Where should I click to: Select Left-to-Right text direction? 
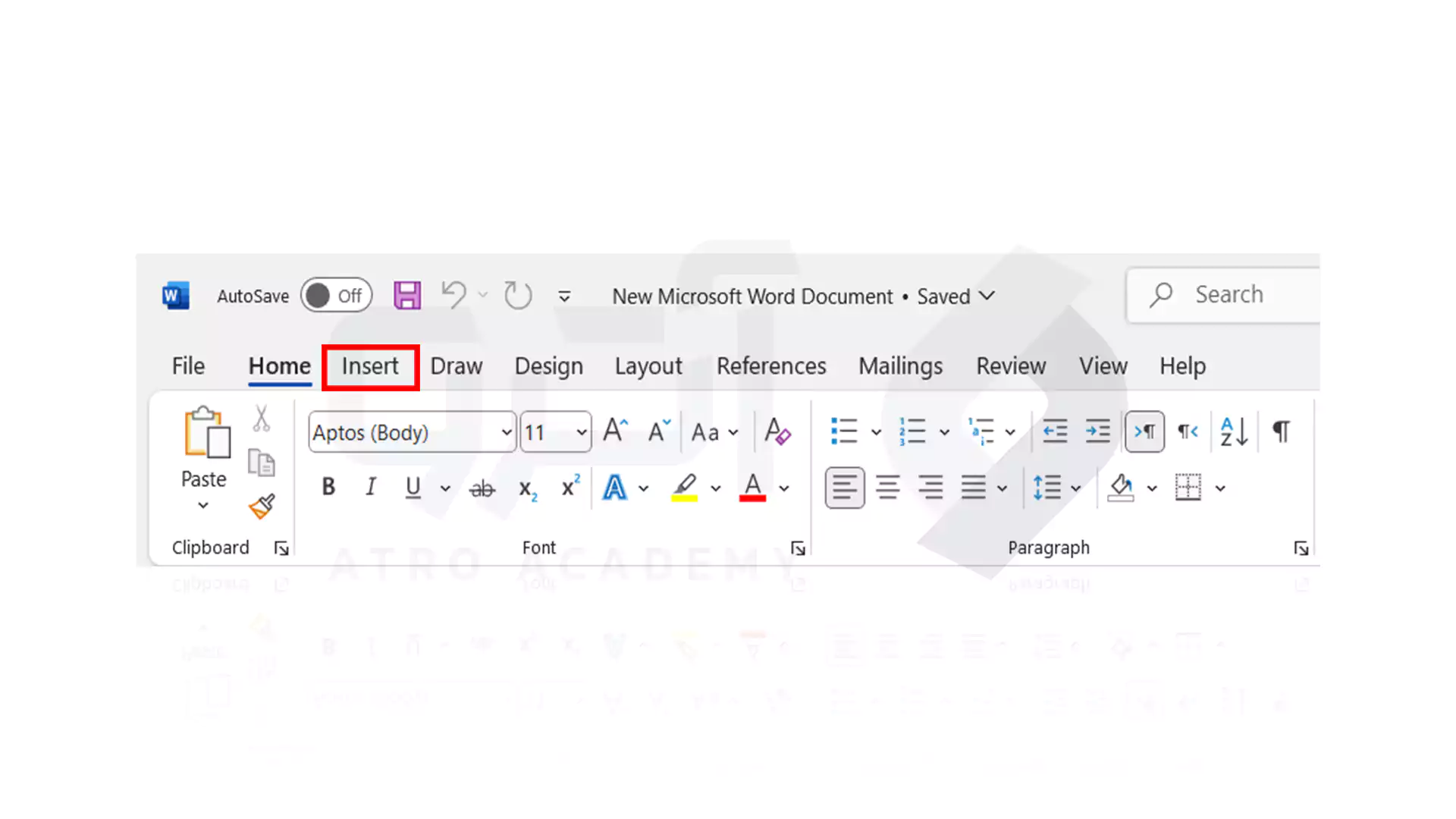tap(1144, 431)
